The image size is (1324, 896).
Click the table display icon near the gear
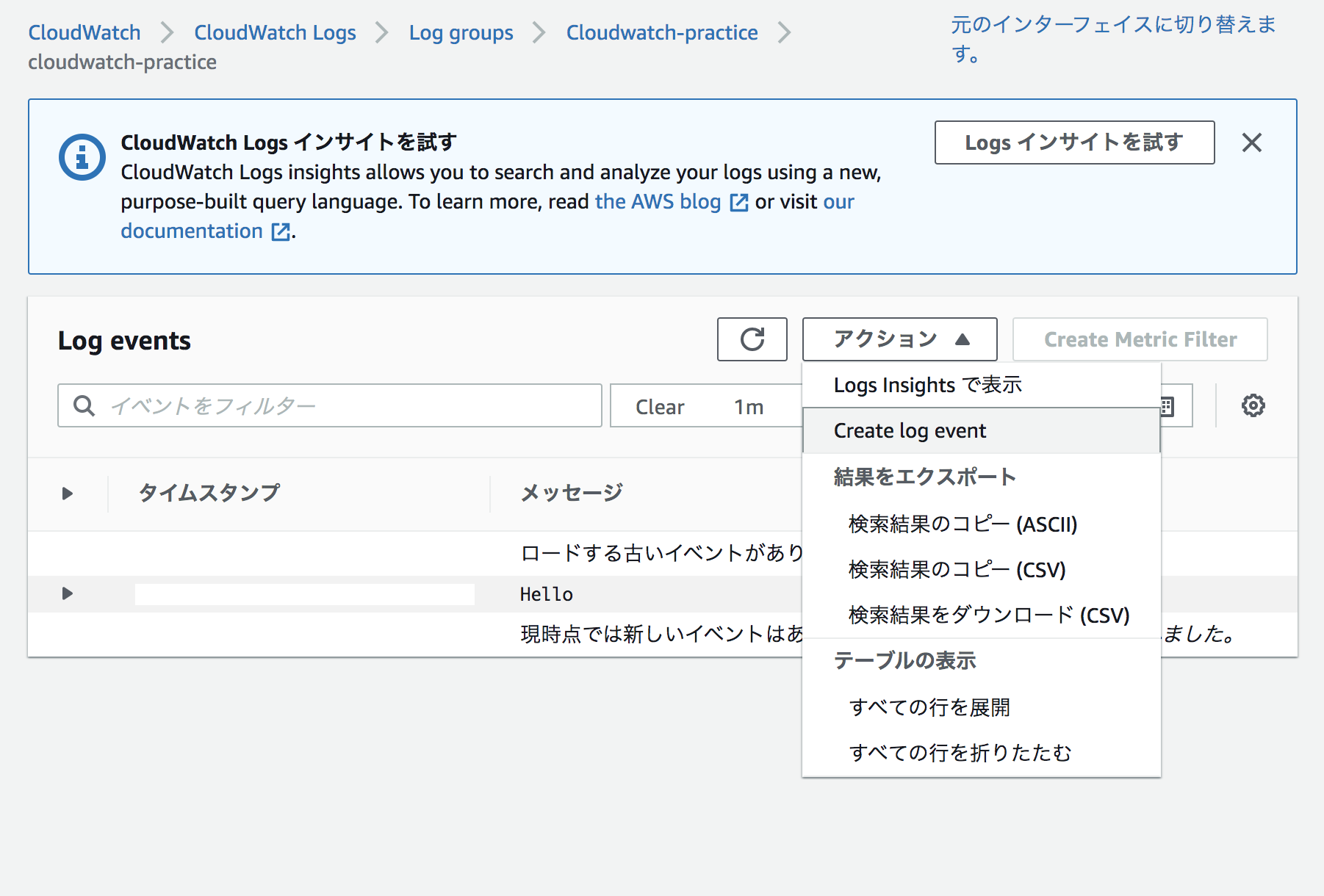pos(1168,405)
